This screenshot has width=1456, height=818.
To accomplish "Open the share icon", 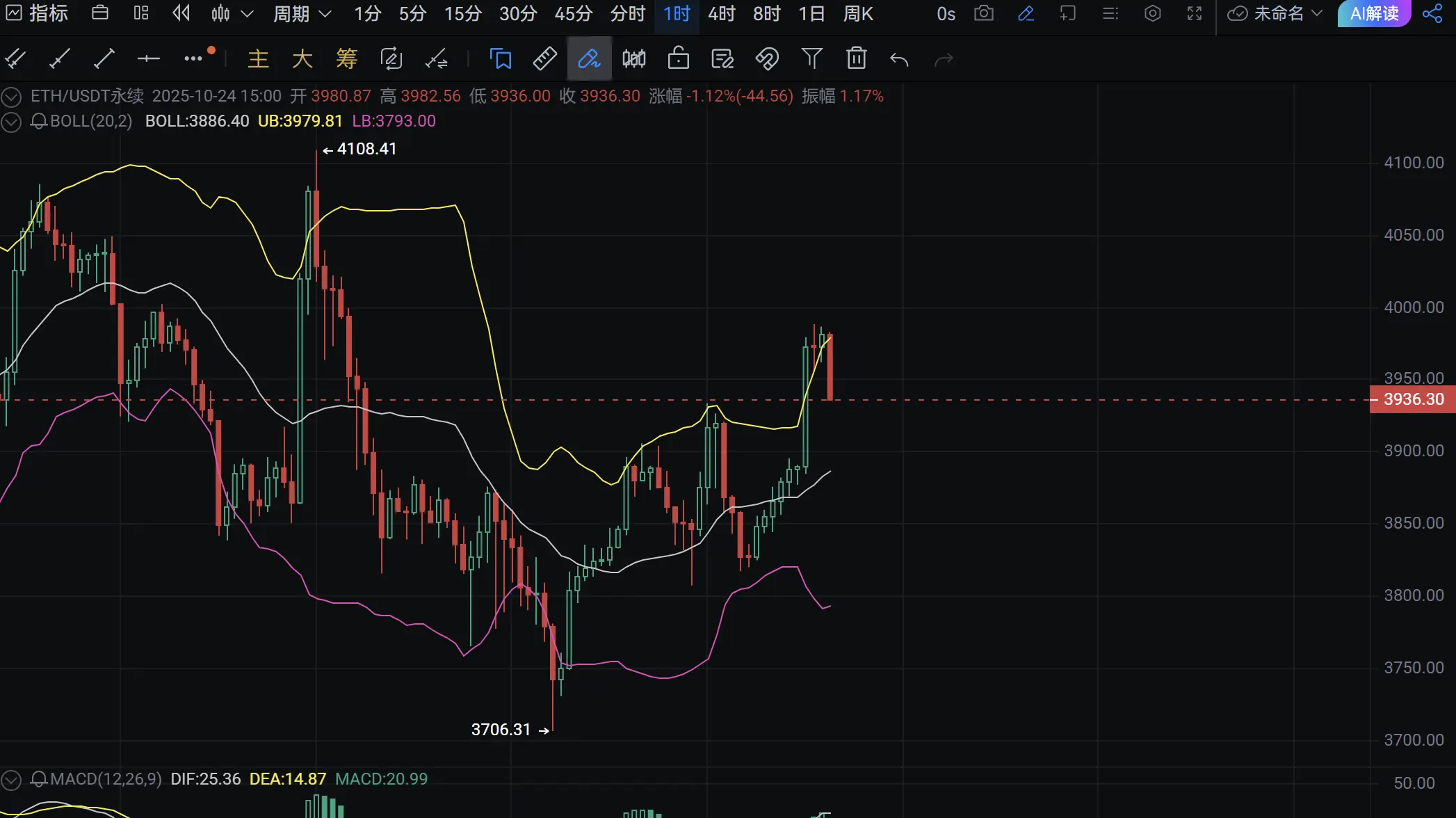I will click(x=1432, y=13).
